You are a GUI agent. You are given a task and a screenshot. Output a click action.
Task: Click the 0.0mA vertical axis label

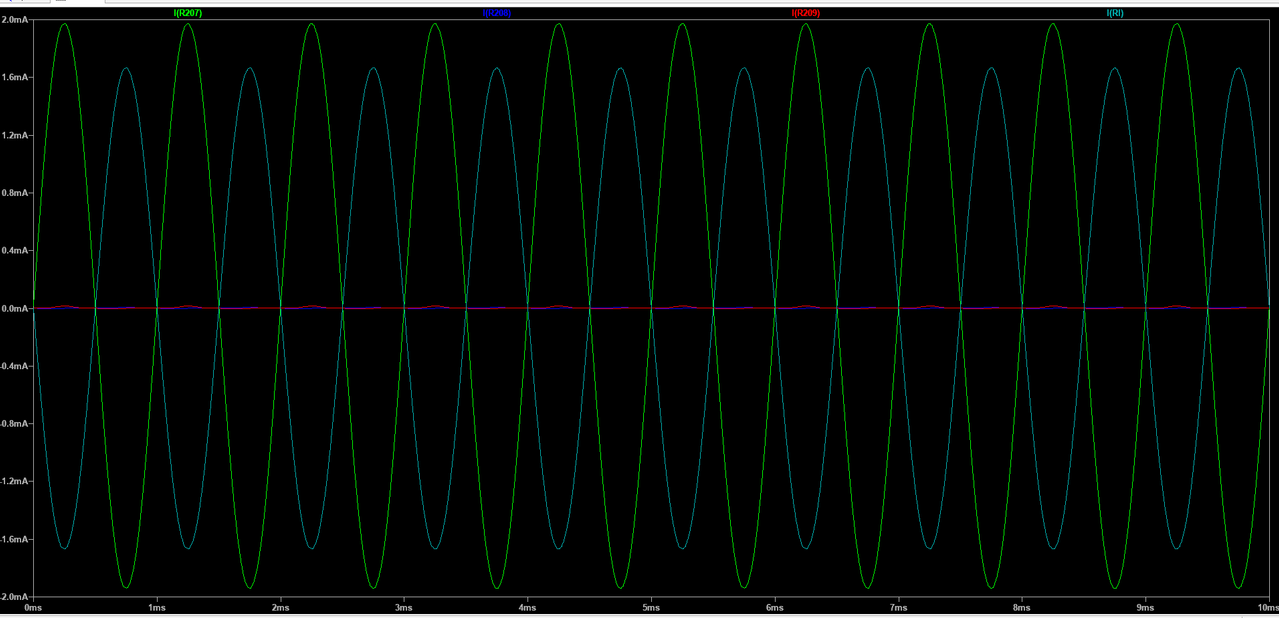pos(15,309)
